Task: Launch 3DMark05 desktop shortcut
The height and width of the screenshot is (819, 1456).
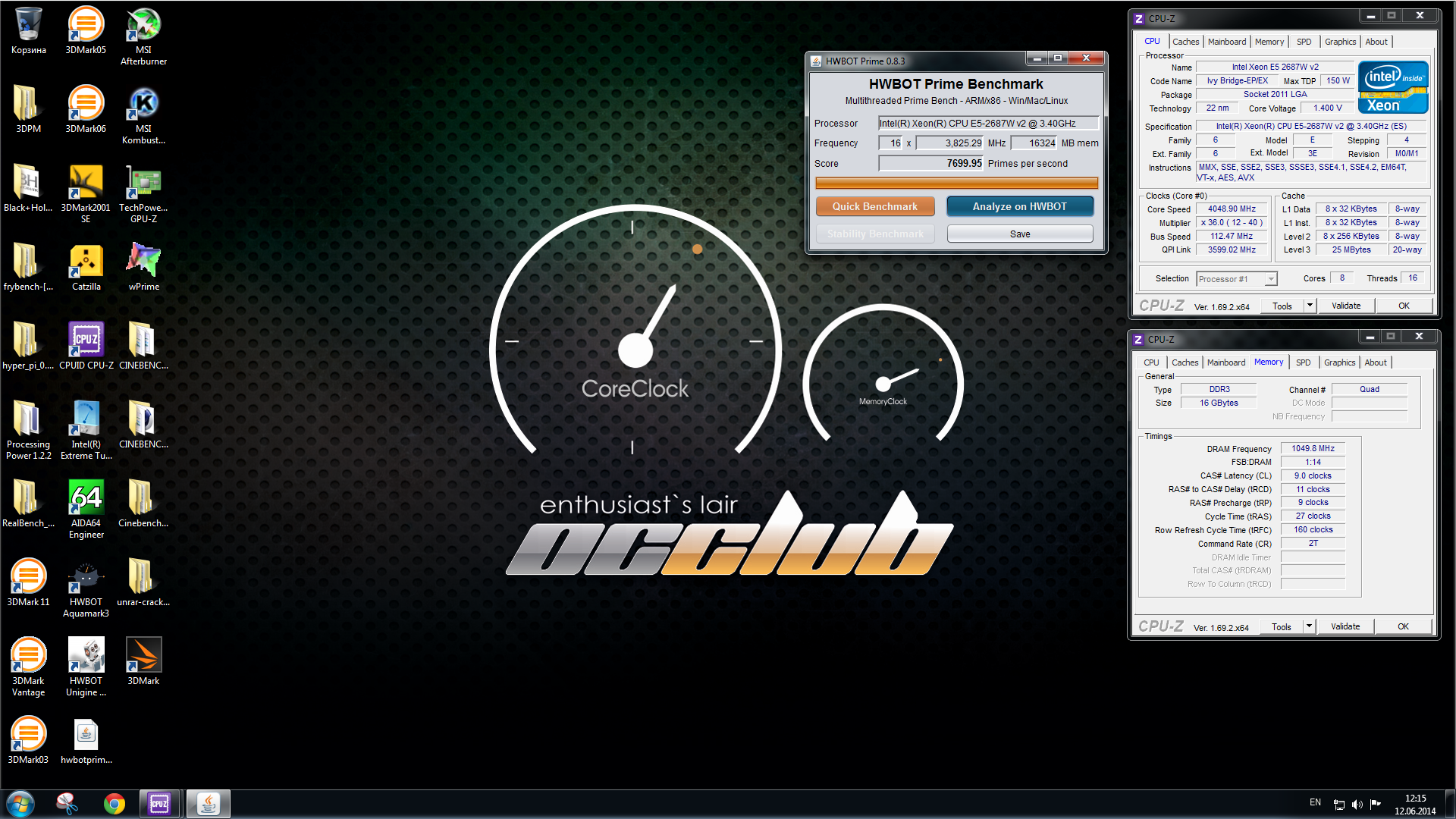Action: pyautogui.click(x=86, y=31)
